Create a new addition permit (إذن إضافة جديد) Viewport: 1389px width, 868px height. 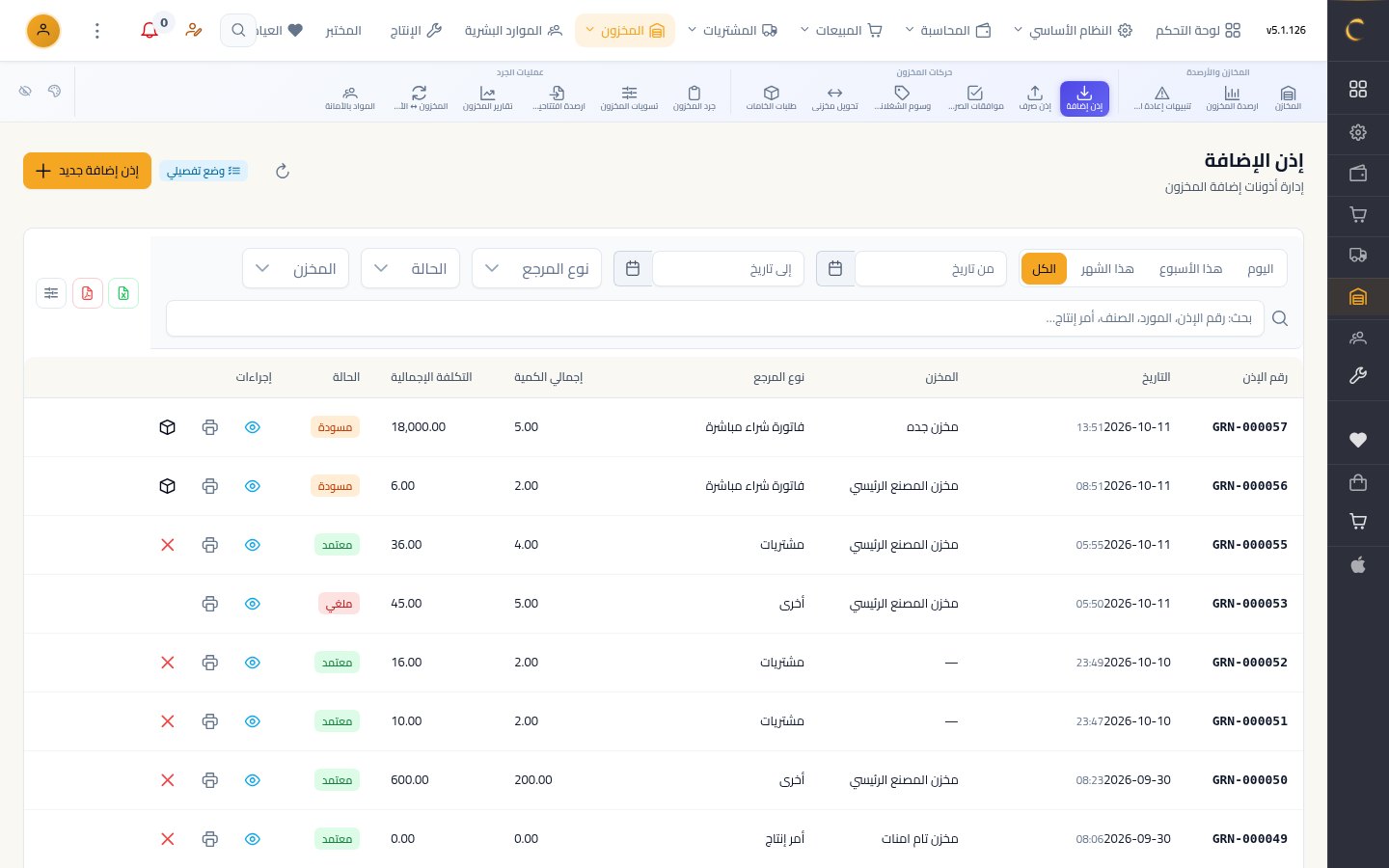[x=87, y=171]
